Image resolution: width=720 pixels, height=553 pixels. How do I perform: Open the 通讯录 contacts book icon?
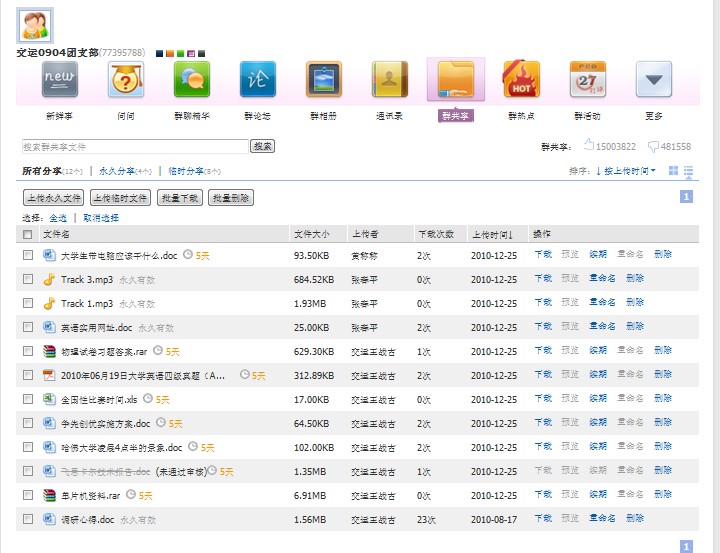[389, 80]
